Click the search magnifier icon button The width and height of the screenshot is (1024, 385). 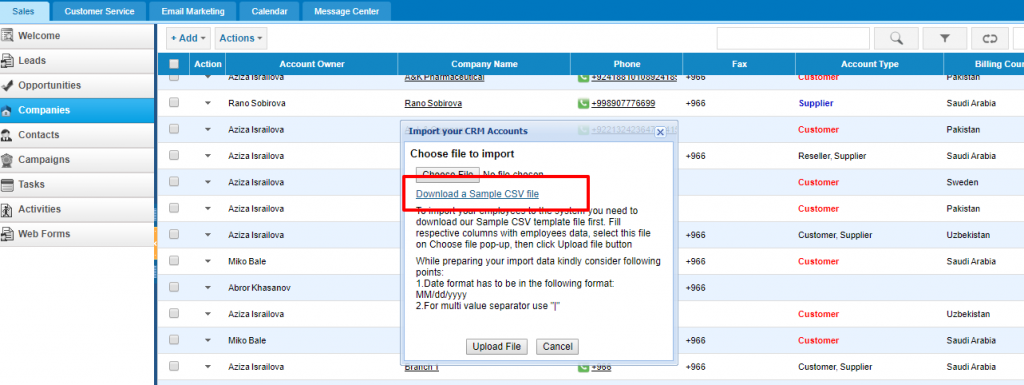click(x=896, y=38)
